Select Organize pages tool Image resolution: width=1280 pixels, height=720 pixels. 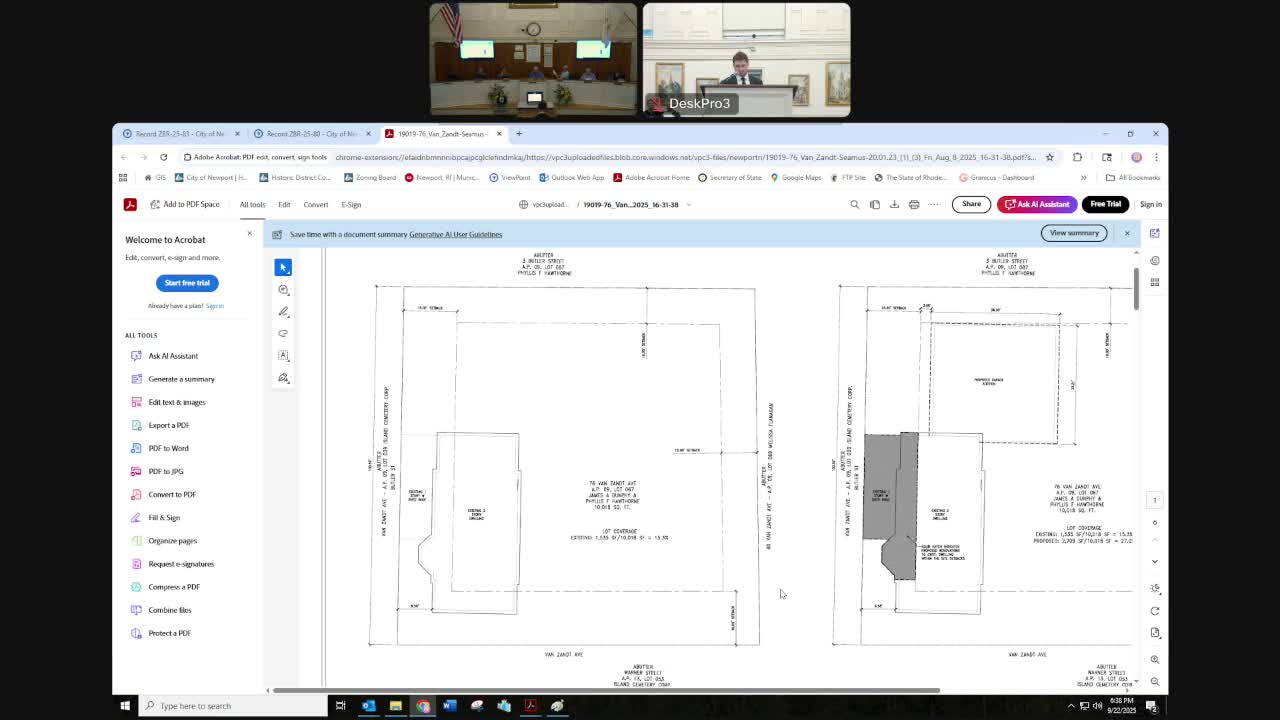[173, 541]
